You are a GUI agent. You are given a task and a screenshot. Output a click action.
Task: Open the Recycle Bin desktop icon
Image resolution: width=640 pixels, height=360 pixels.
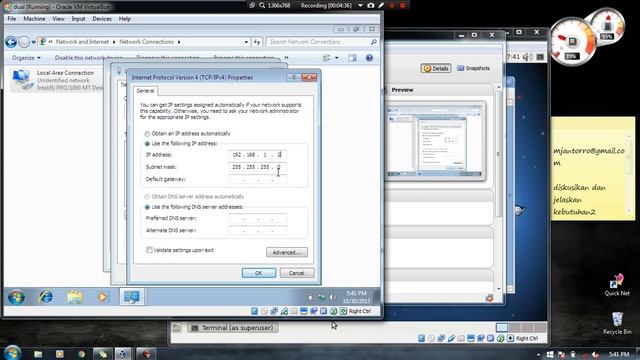(x=617, y=323)
